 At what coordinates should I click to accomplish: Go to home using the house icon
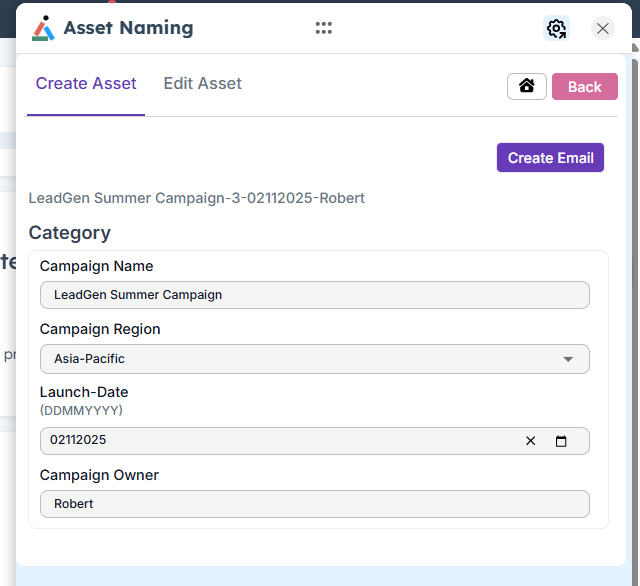coord(527,86)
